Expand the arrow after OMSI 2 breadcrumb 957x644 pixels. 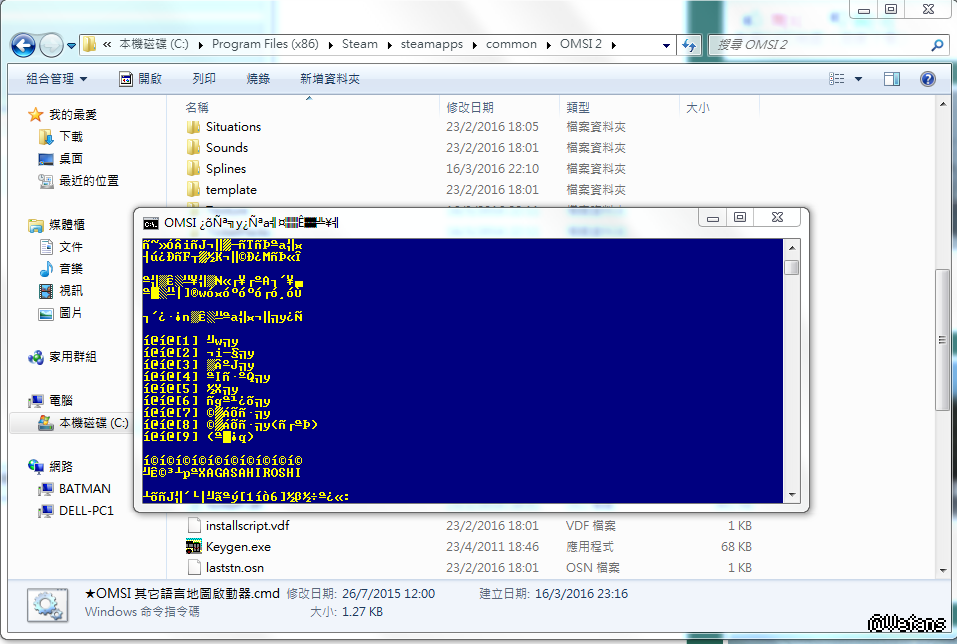[x=613, y=45]
